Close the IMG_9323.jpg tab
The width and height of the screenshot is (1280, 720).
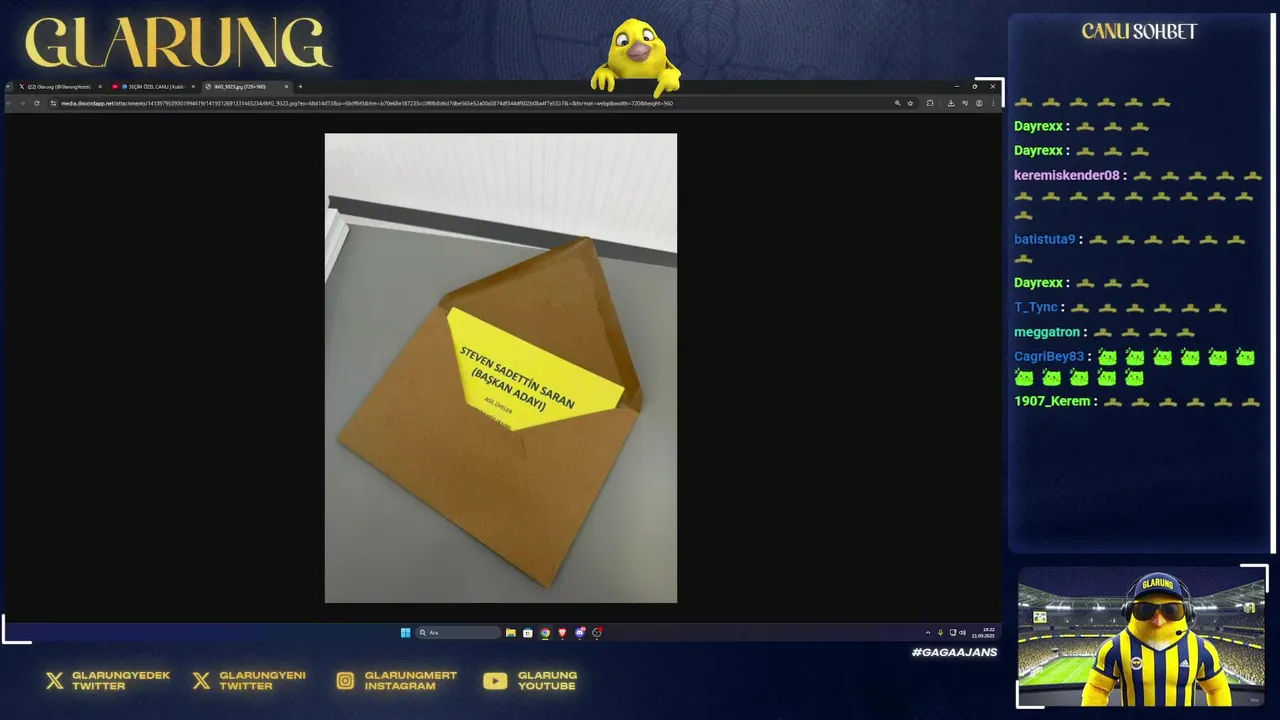click(286, 87)
